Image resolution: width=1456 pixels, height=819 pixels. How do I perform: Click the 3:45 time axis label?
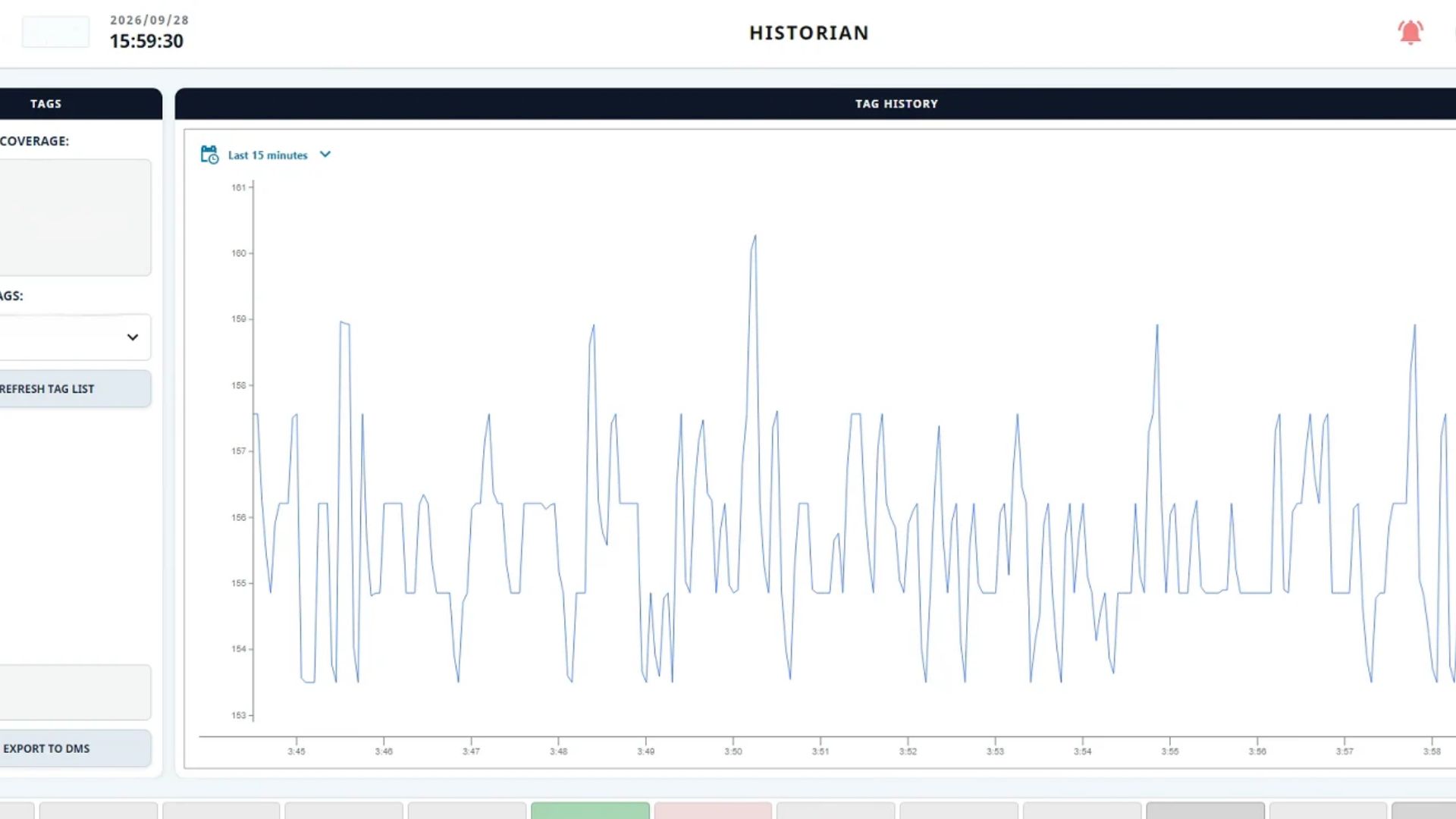coord(296,752)
